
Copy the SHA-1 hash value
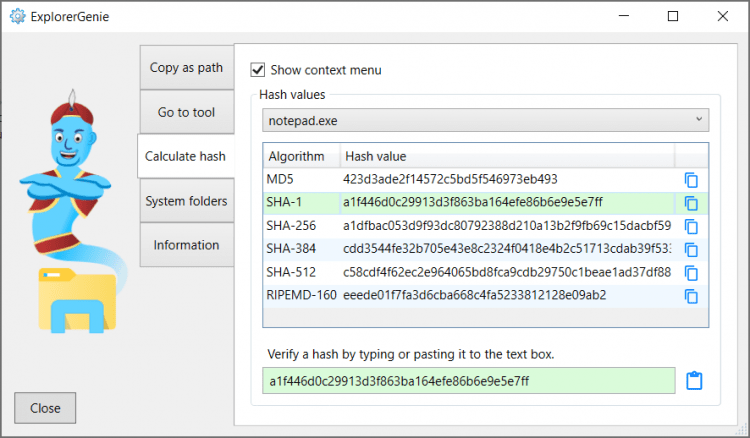tap(691, 203)
